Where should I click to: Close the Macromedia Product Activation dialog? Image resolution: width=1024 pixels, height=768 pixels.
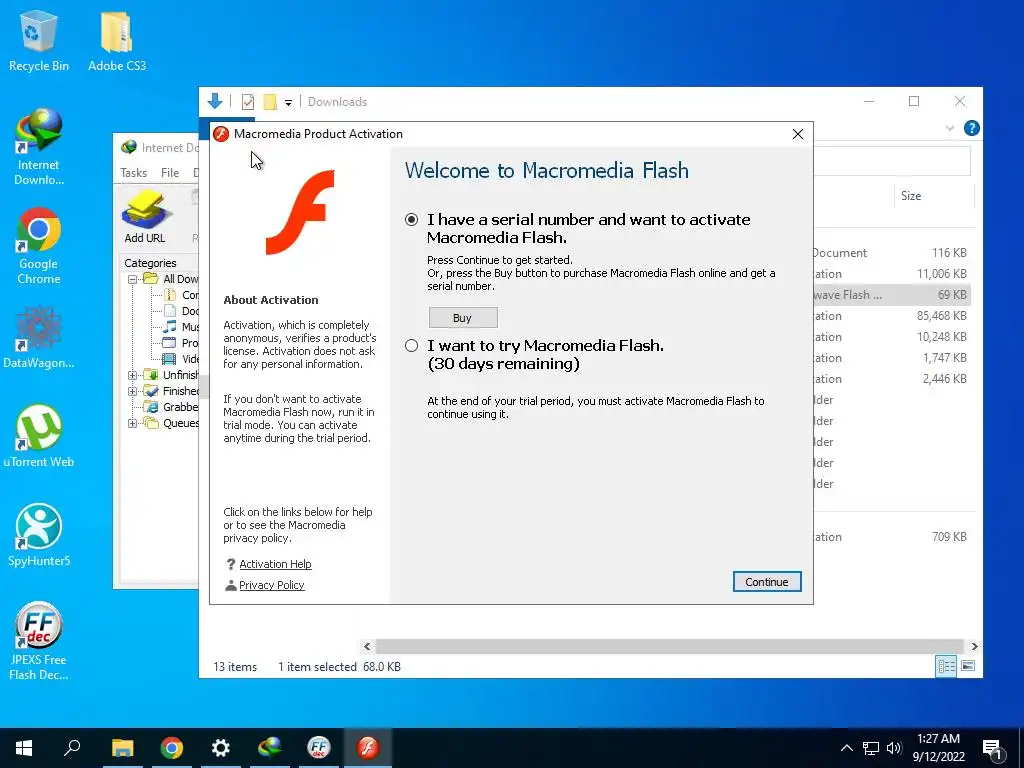tap(797, 134)
